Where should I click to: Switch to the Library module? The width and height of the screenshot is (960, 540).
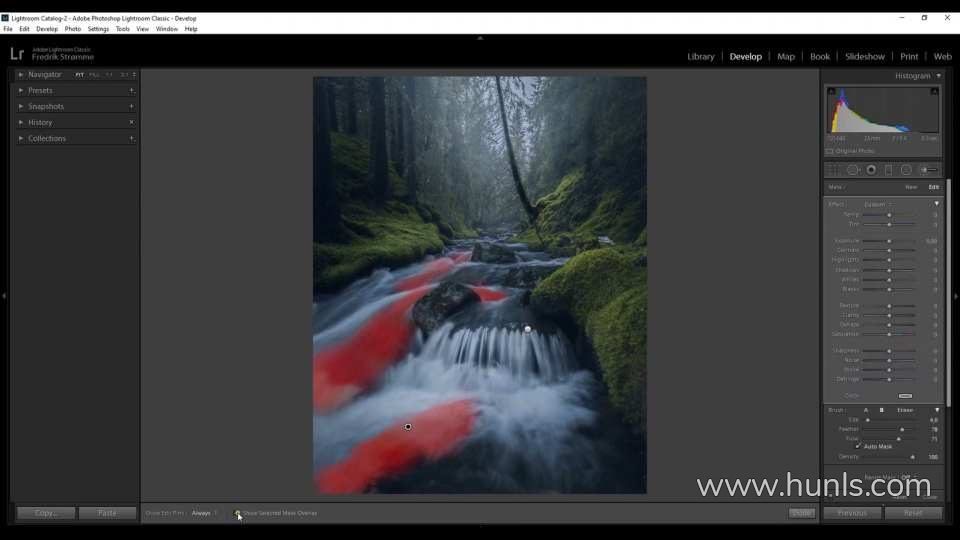click(x=700, y=56)
